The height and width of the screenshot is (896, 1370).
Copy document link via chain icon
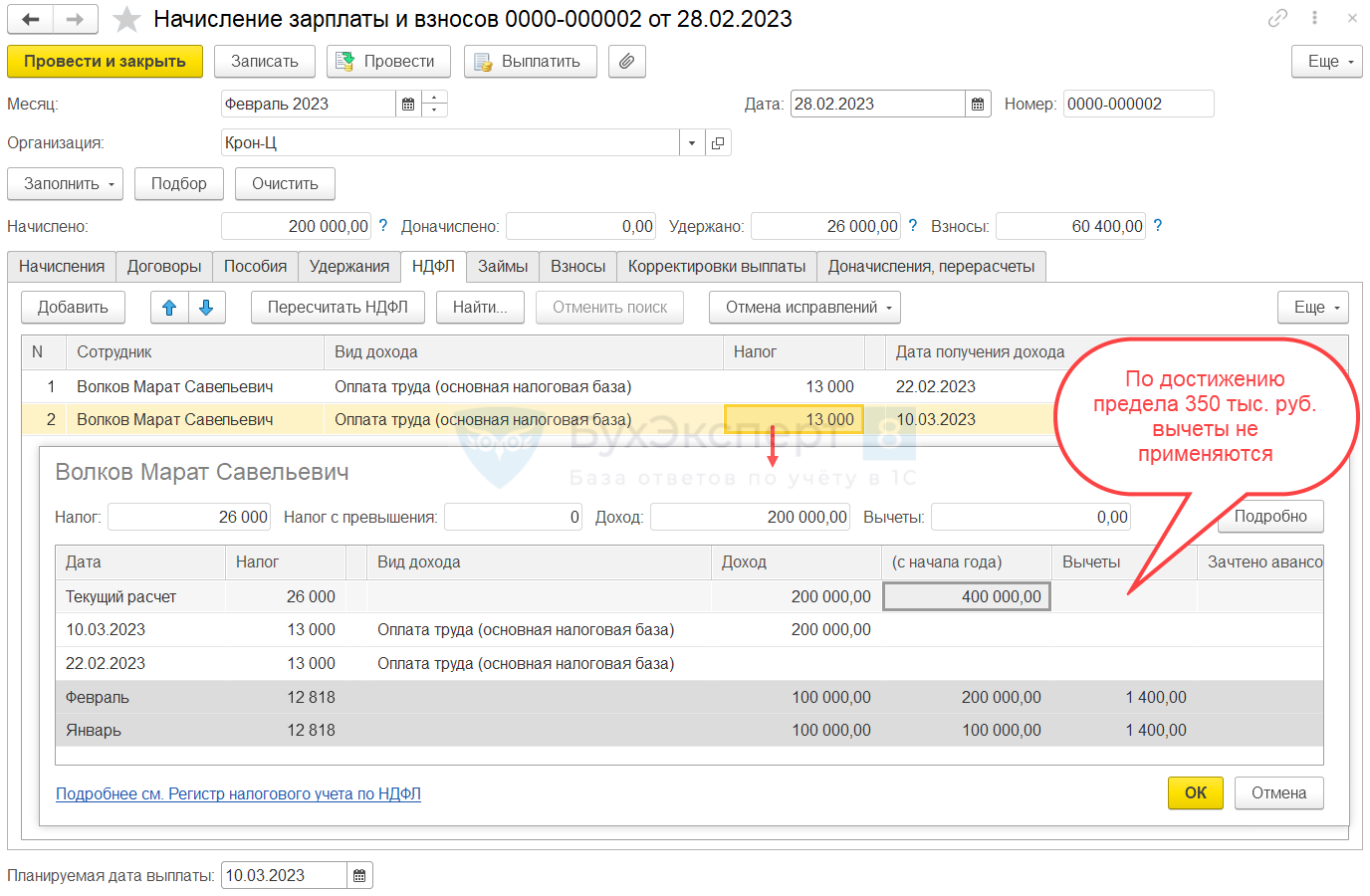click(x=1277, y=18)
